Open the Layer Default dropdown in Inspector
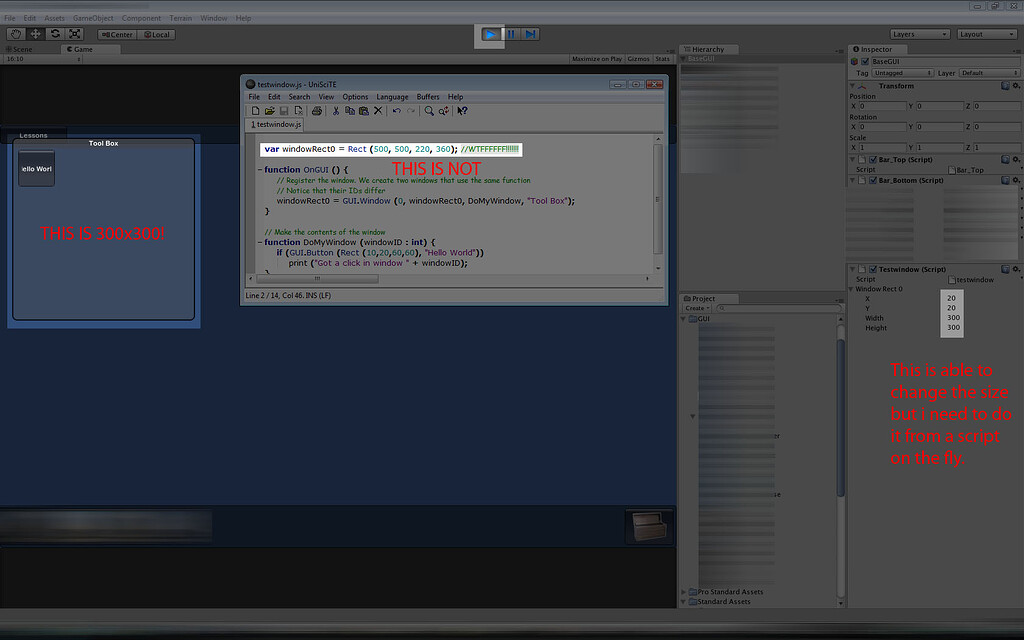Image resolution: width=1024 pixels, height=640 pixels. (x=988, y=73)
